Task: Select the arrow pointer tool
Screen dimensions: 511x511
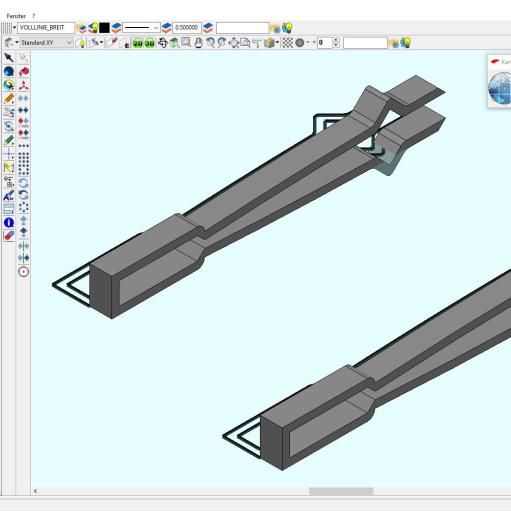Action: [x=9, y=57]
